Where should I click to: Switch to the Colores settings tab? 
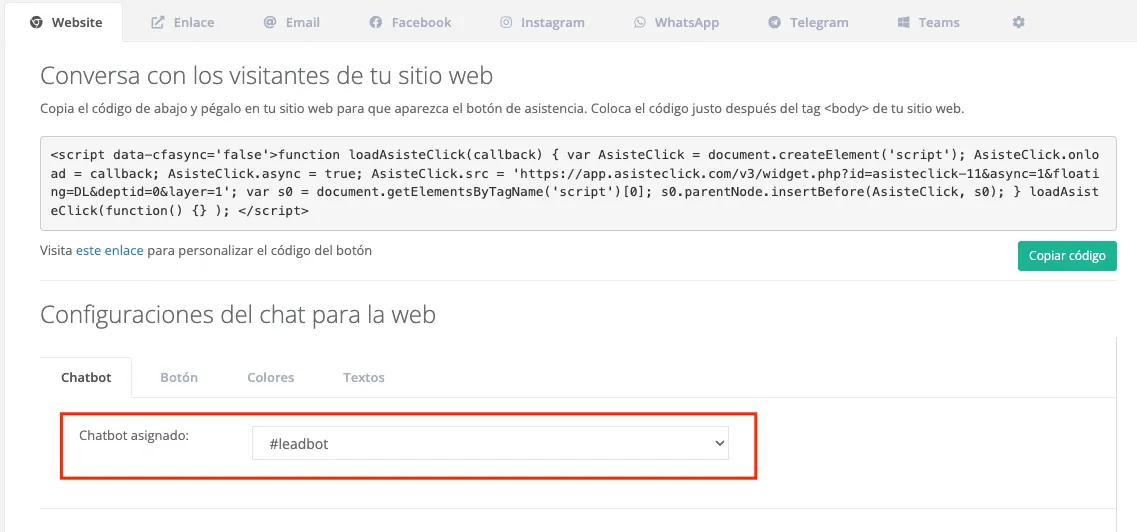coord(270,378)
